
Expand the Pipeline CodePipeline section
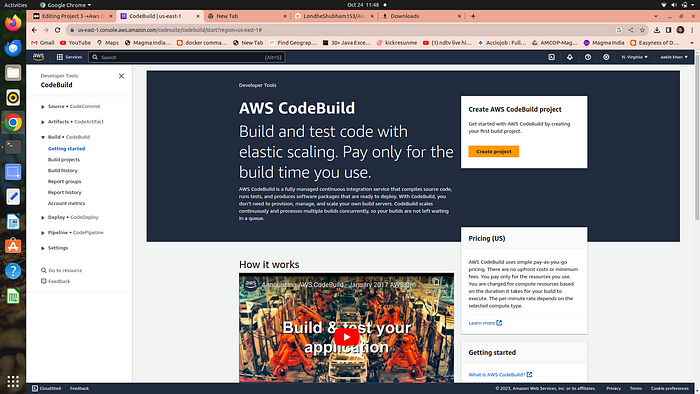43,233
